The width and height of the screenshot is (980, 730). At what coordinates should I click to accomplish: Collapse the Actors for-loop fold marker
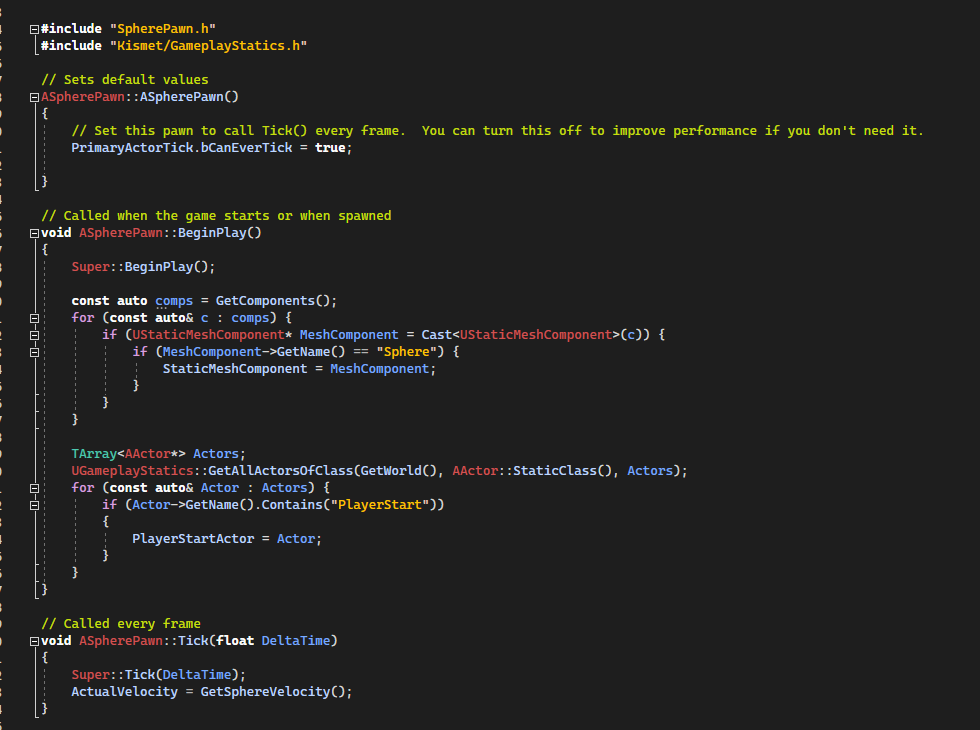(x=34, y=489)
